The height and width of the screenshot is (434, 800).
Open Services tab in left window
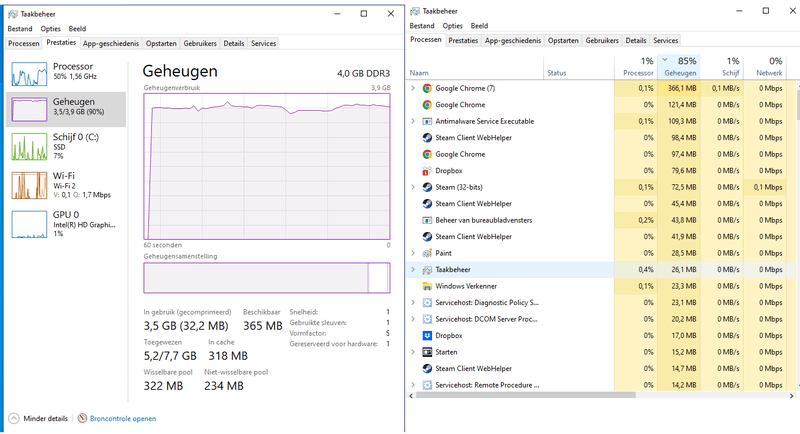(x=263, y=43)
